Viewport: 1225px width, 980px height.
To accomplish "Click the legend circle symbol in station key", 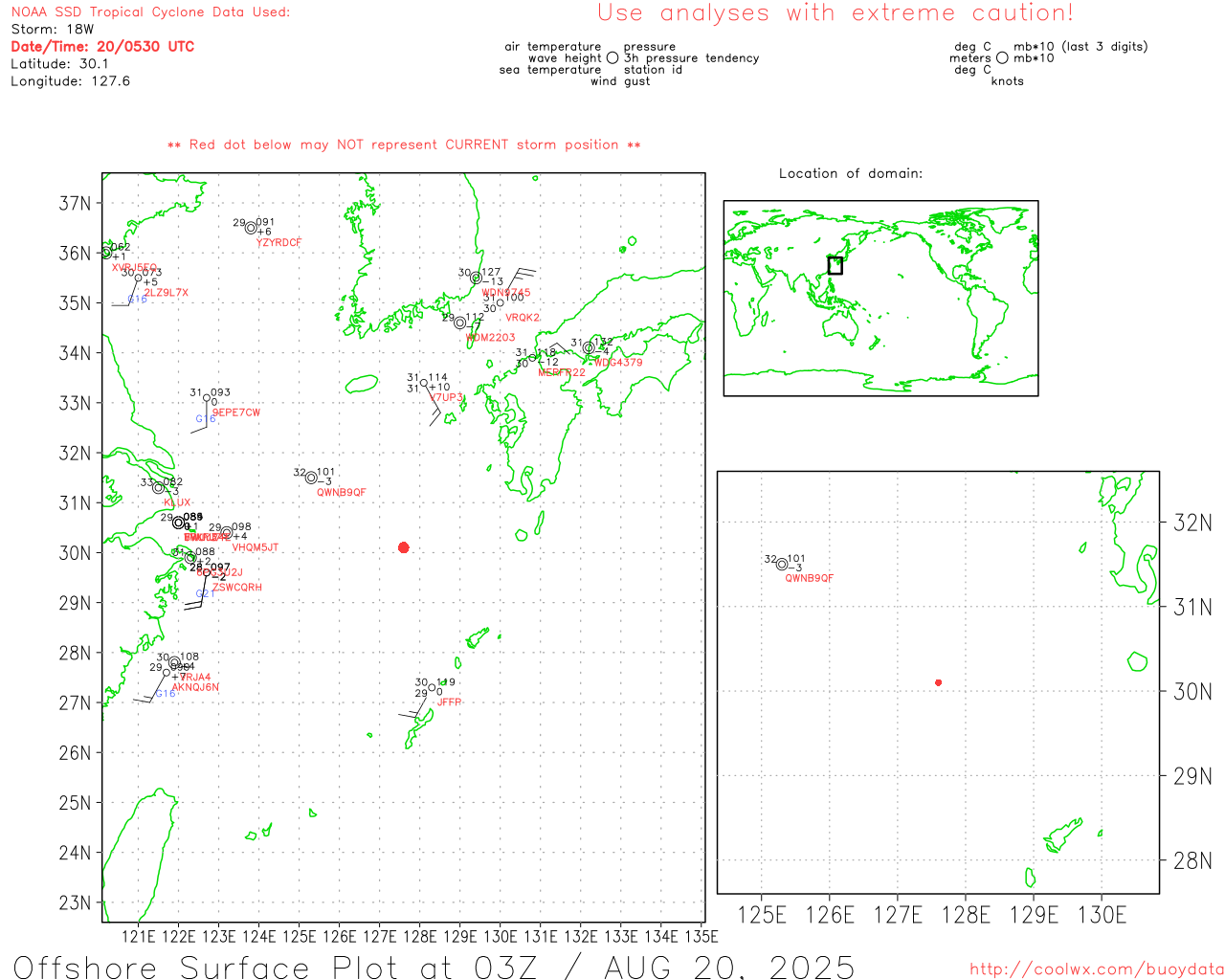I will pos(612,57).
